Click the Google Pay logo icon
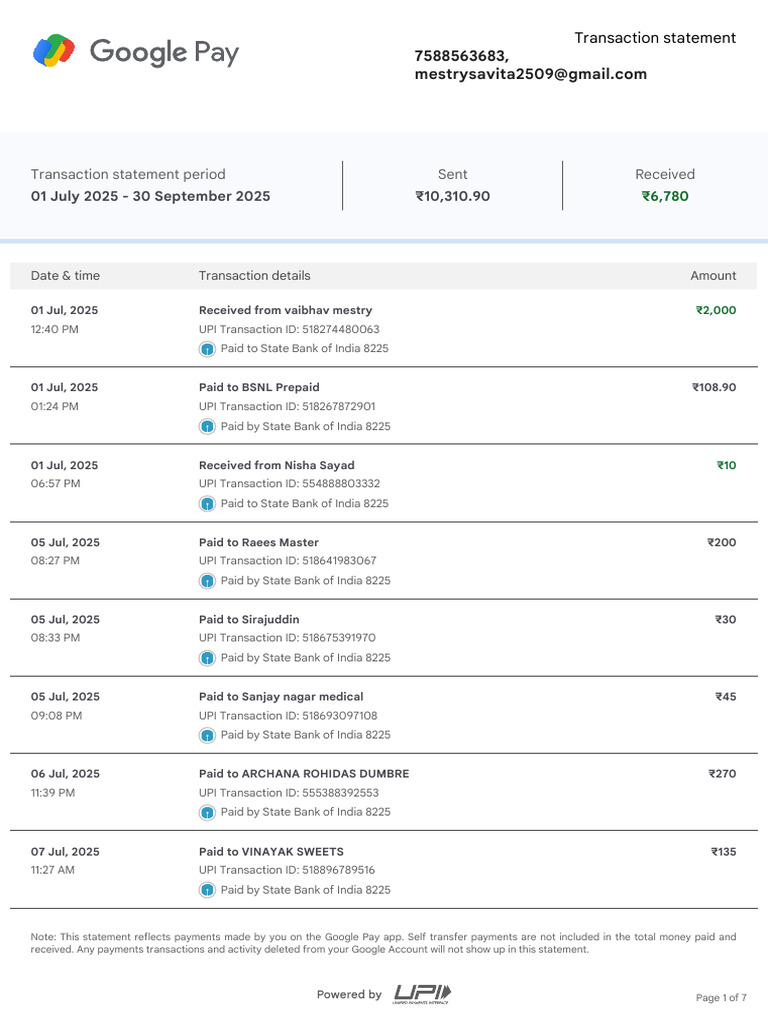The image size is (768, 1024). click(54, 51)
